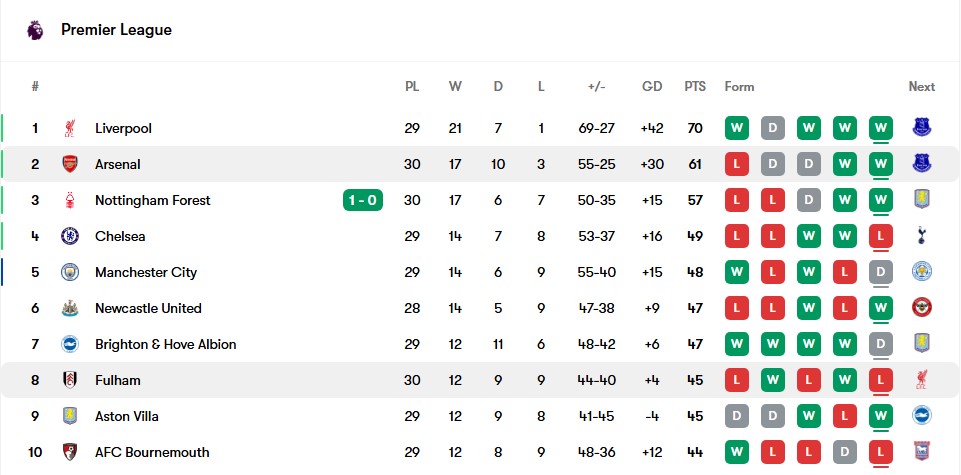This screenshot has width=961, height=475.
Task: Open the Manchester City crest icon
Action: click(70, 272)
